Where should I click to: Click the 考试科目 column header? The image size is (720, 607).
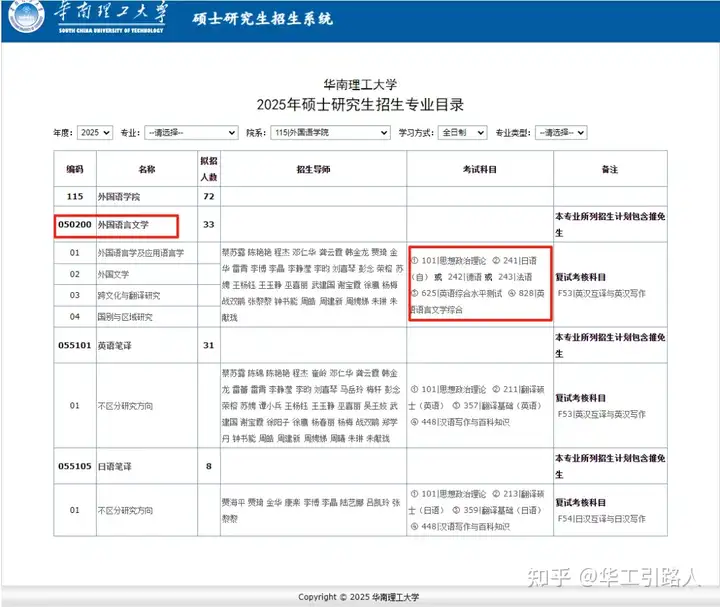[480, 169]
